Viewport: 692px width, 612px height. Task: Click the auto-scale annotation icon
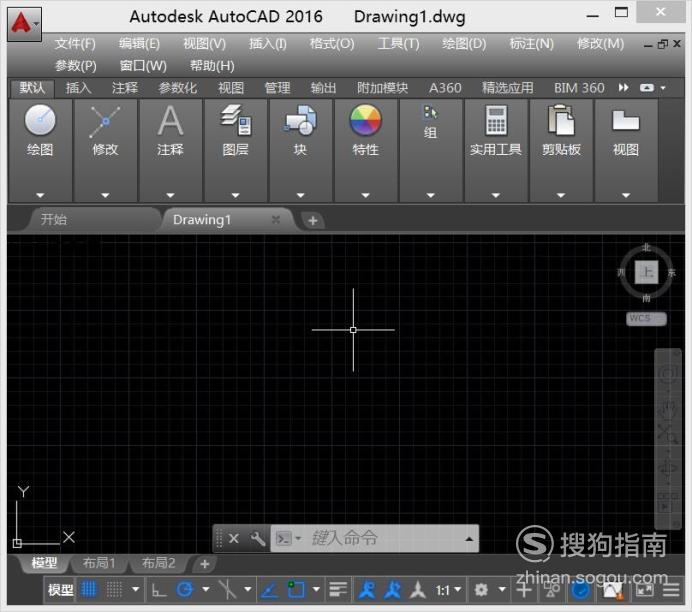pyautogui.click(x=392, y=589)
